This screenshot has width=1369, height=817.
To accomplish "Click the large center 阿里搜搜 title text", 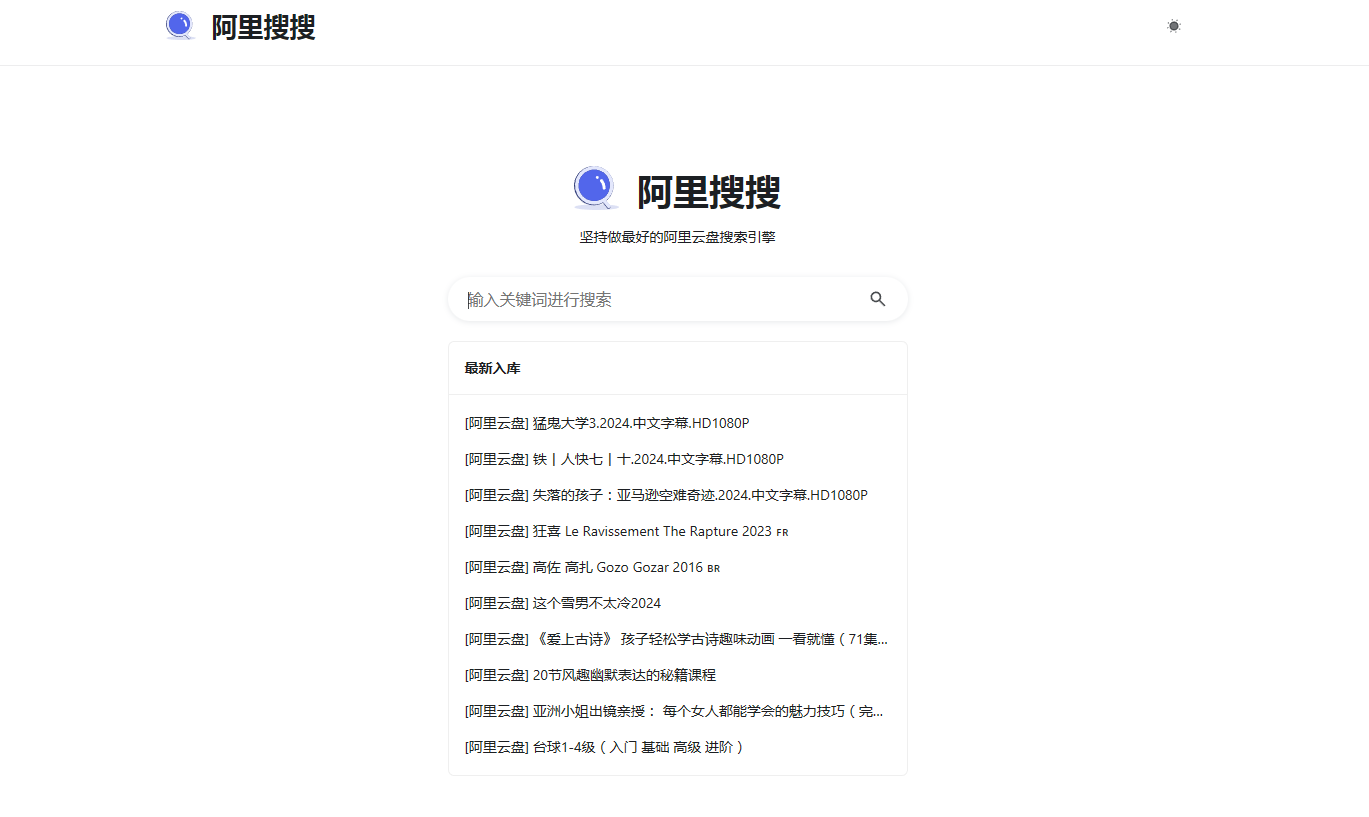I will click(x=709, y=191).
